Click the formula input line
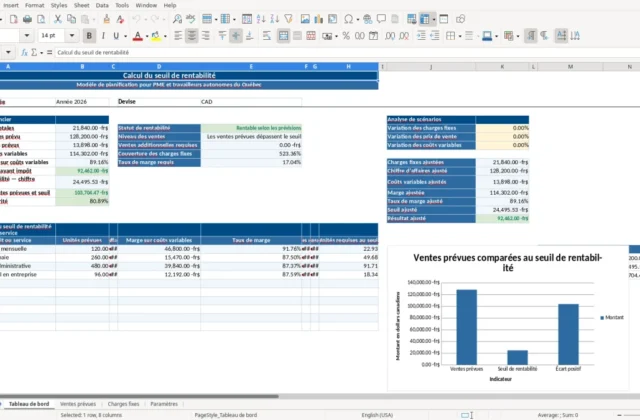The height and width of the screenshot is (420, 640). click(347, 53)
